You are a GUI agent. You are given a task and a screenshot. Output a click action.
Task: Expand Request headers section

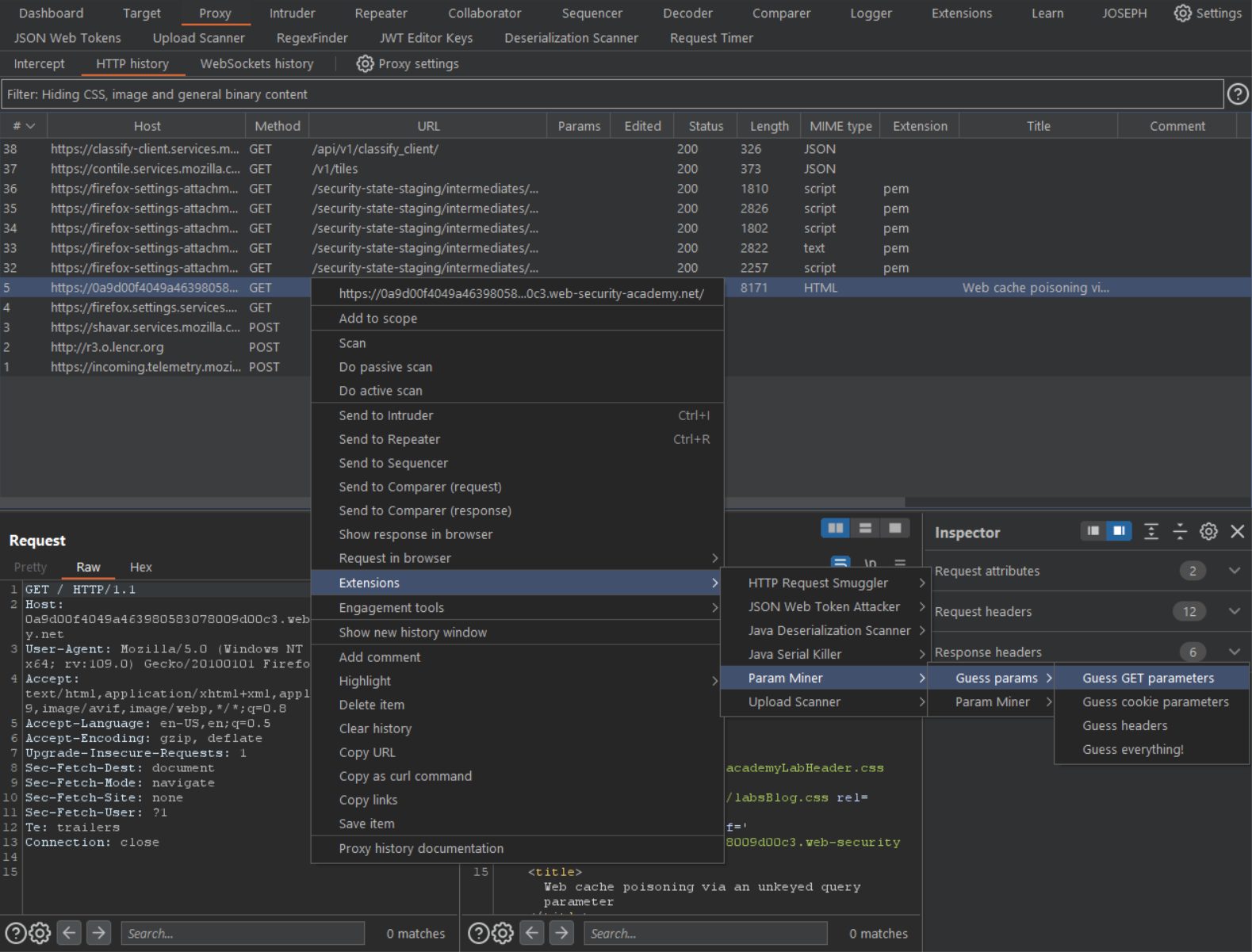click(1234, 611)
